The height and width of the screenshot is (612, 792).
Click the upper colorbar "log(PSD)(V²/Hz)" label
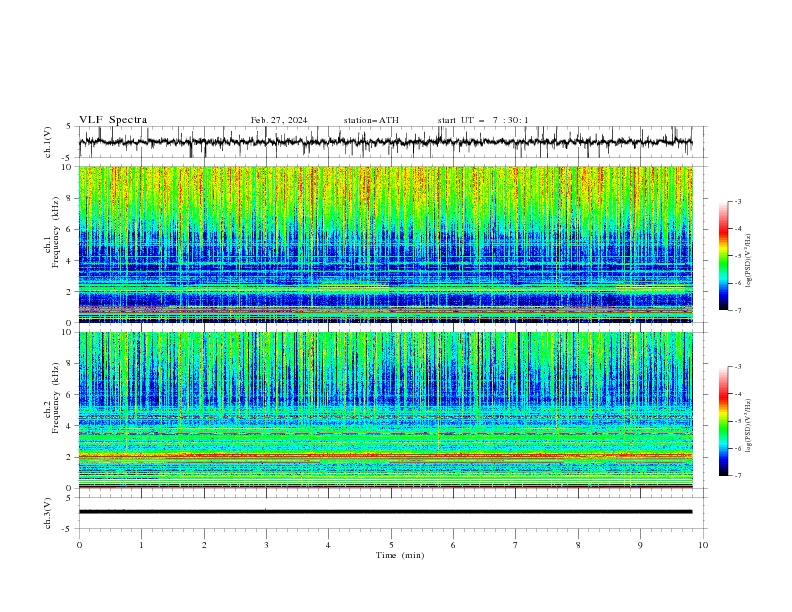[748, 261]
